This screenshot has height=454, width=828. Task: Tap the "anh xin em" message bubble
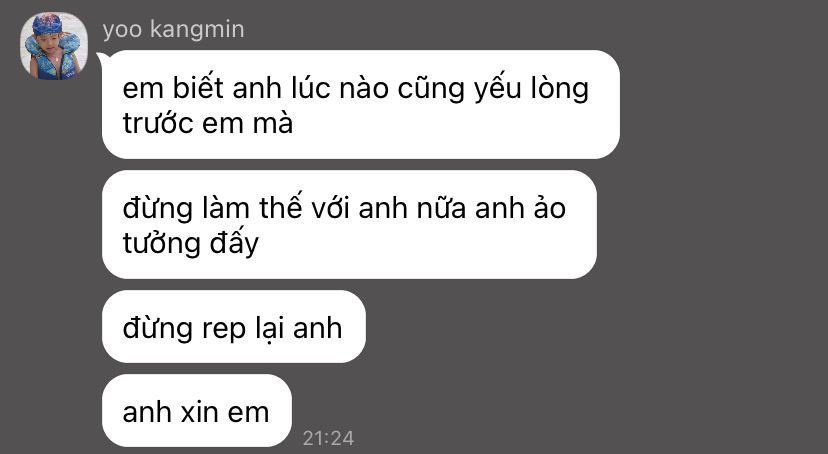point(196,411)
